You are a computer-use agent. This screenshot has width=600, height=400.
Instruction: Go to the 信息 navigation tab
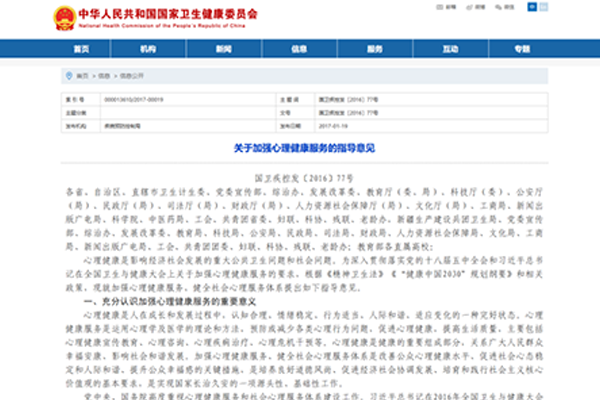click(299, 48)
